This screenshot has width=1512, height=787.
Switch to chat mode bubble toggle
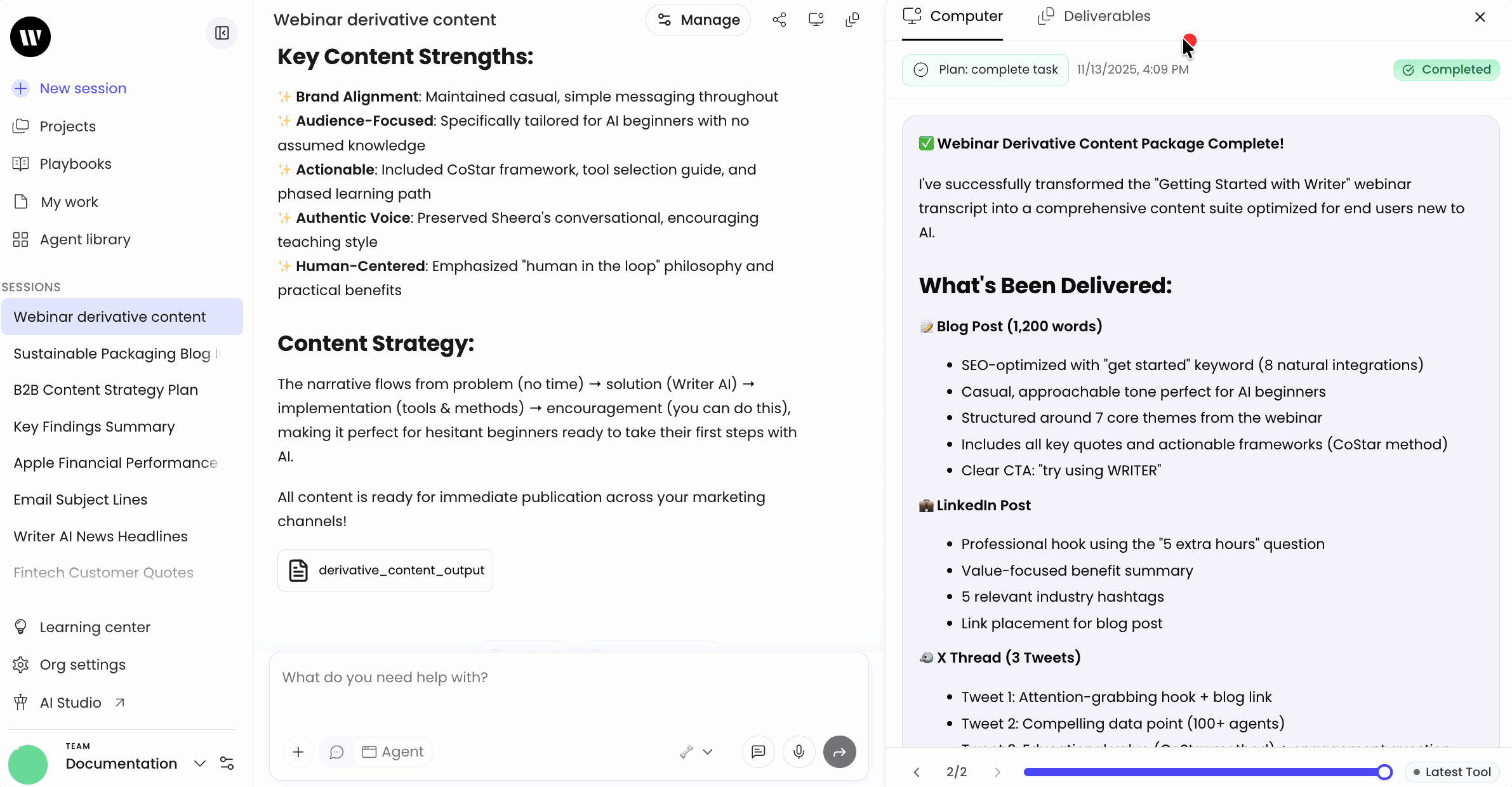coord(337,751)
